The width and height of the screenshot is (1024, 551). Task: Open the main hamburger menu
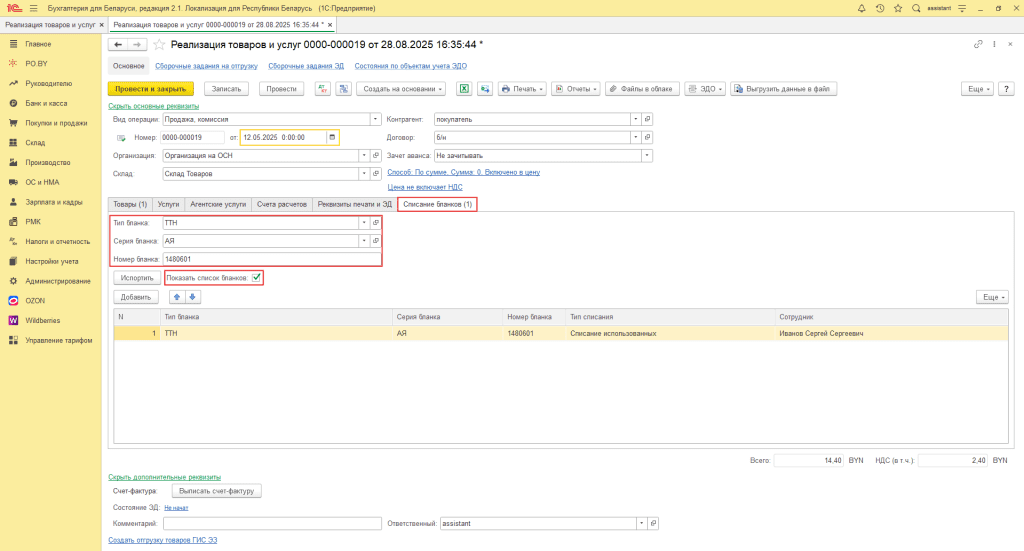pyautogui.click(x=33, y=8)
